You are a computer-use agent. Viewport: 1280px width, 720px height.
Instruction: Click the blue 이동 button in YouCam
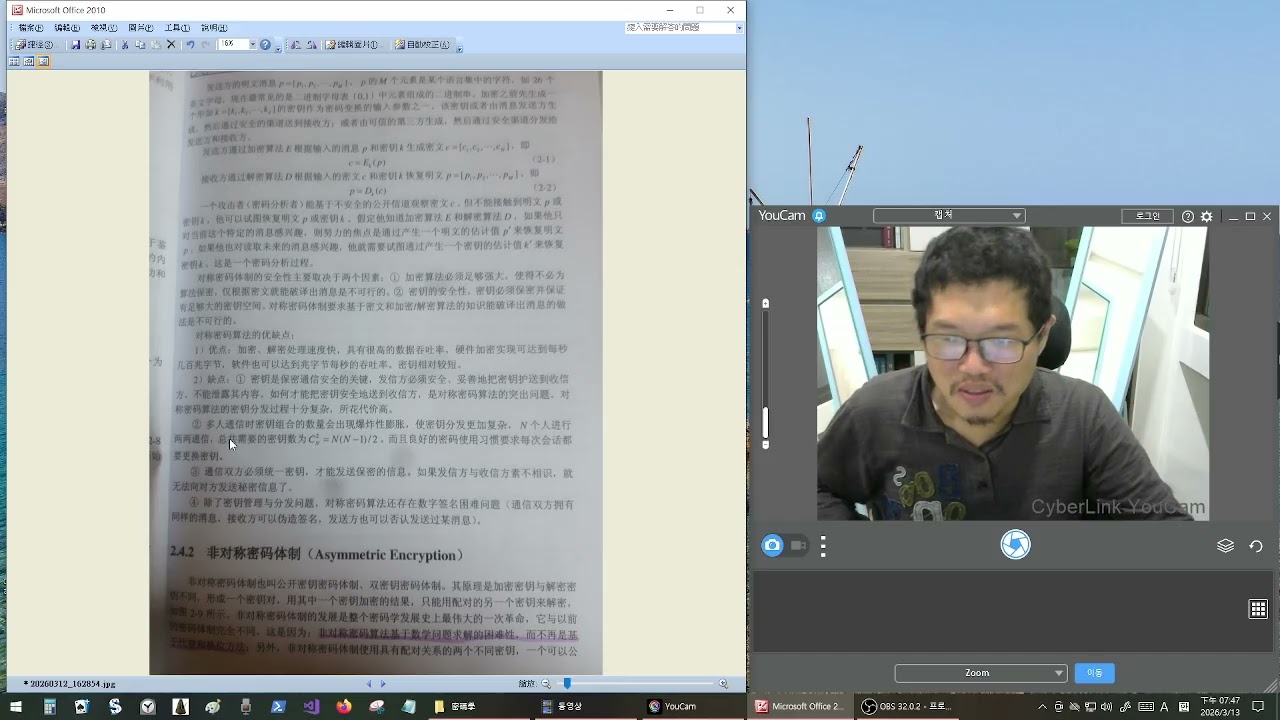pos(1094,673)
